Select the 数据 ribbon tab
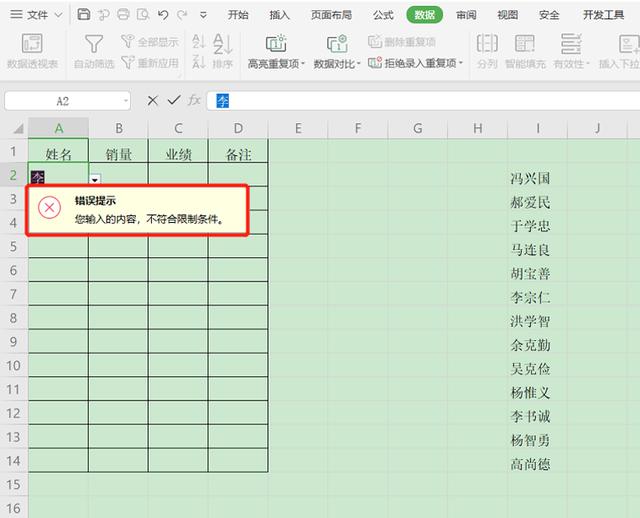Viewport: 640px width, 518px height. coord(424,15)
